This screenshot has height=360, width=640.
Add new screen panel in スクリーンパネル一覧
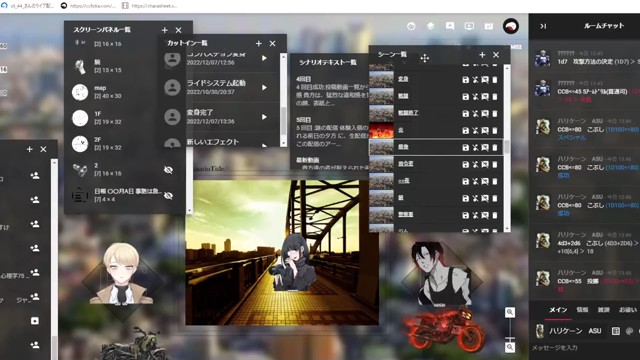[164, 30]
